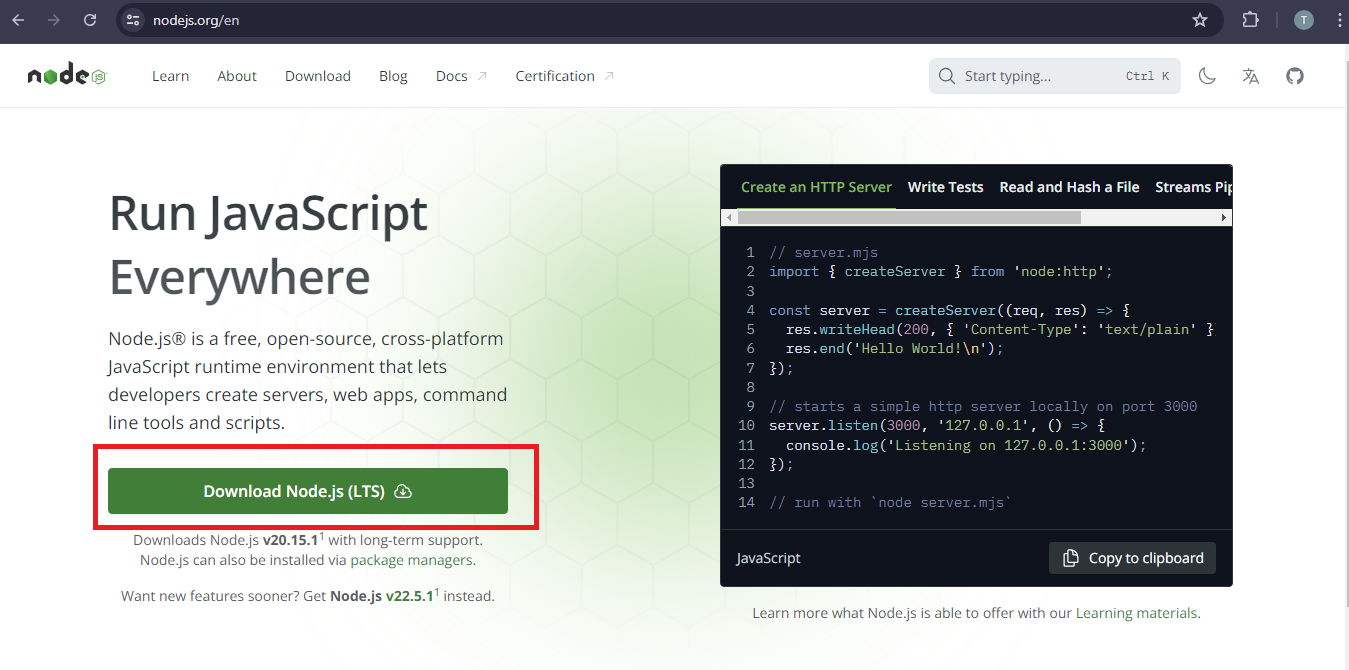Image resolution: width=1349 pixels, height=670 pixels.
Task: Open the About nav item
Action: point(237,76)
